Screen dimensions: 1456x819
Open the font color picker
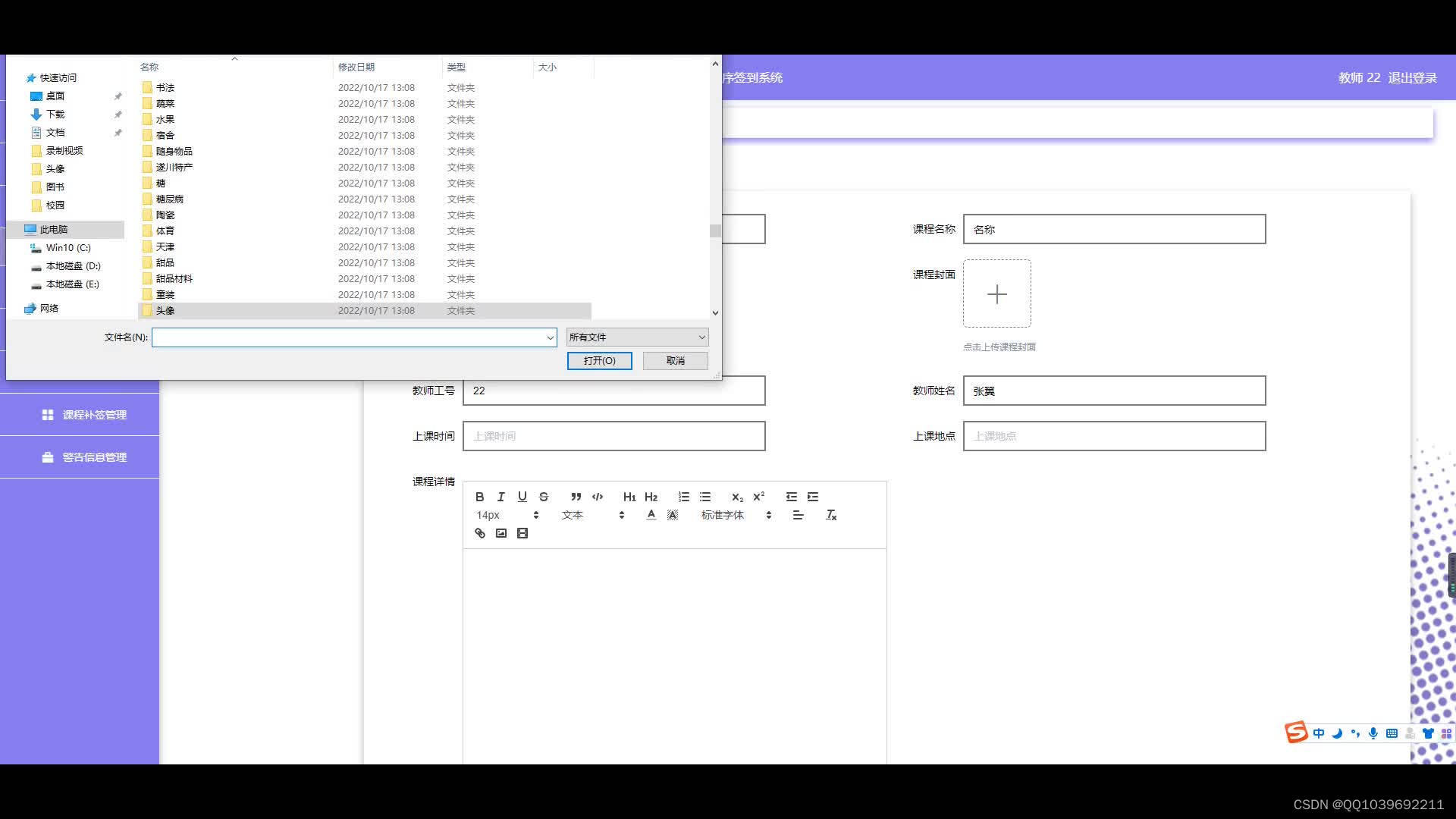[x=651, y=515]
